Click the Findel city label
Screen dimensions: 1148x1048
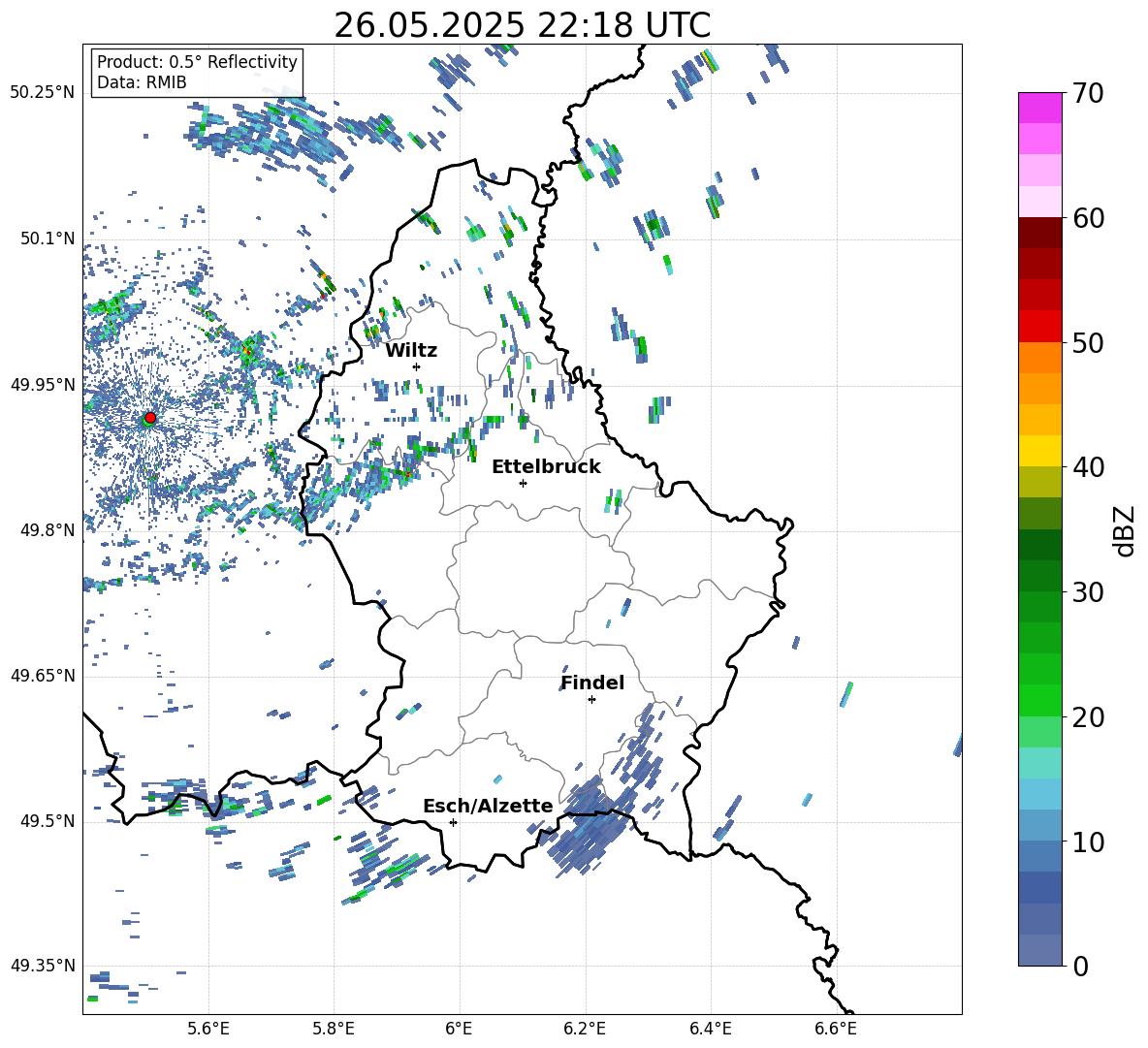click(x=592, y=683)
